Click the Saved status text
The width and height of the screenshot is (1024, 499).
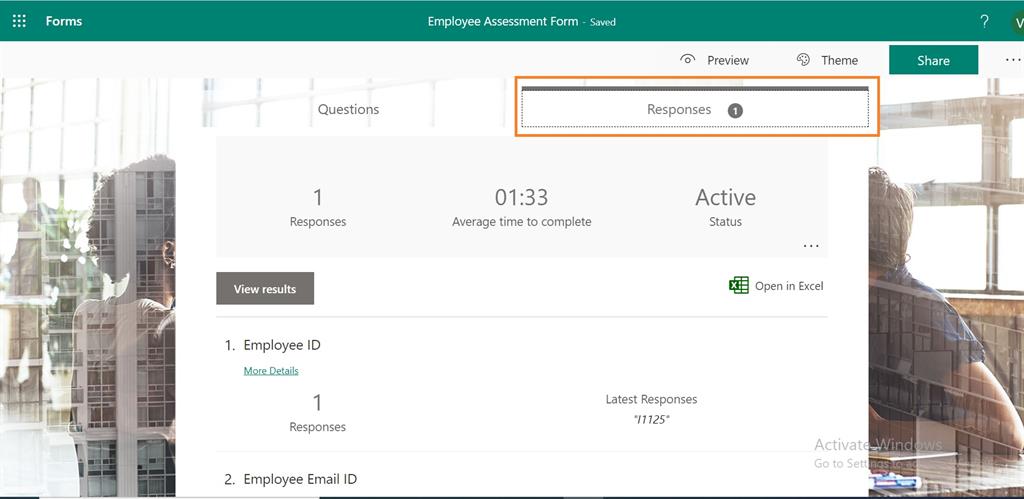[603, 22]
